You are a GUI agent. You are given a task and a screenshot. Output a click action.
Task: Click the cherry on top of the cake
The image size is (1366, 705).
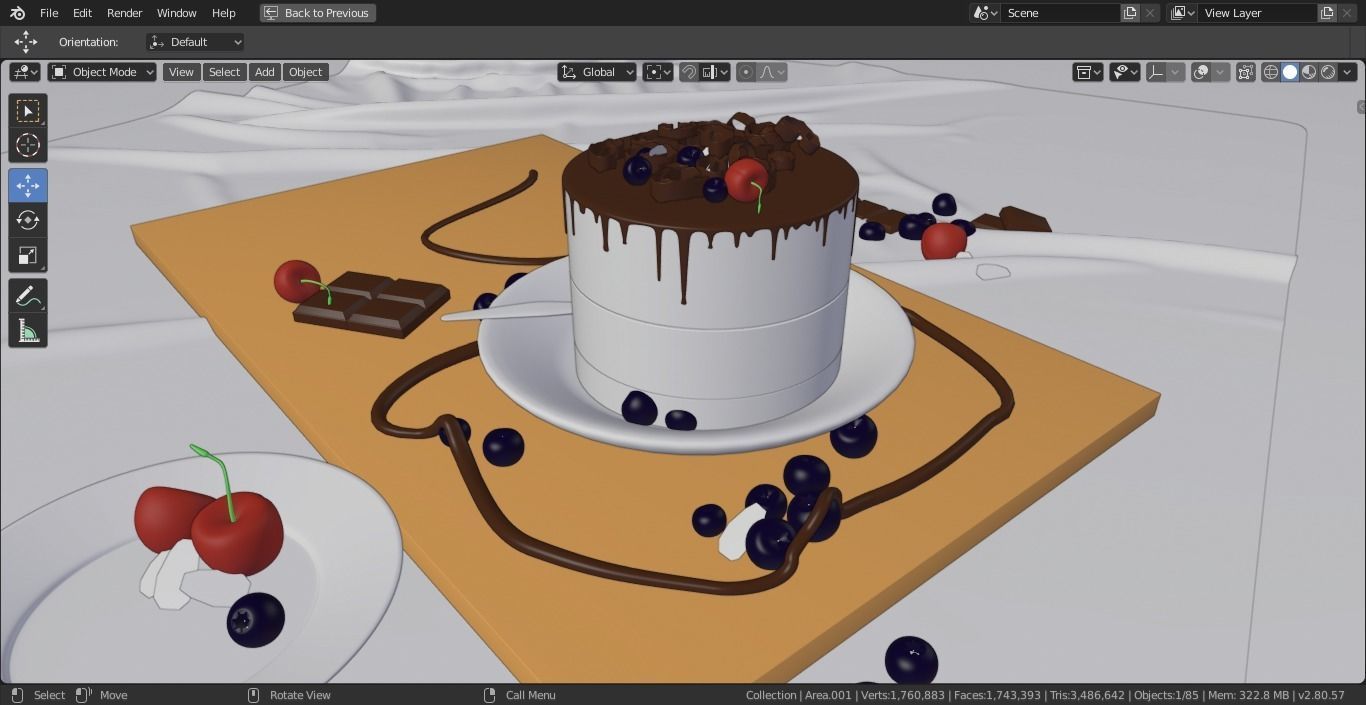[x=746, y=180]
